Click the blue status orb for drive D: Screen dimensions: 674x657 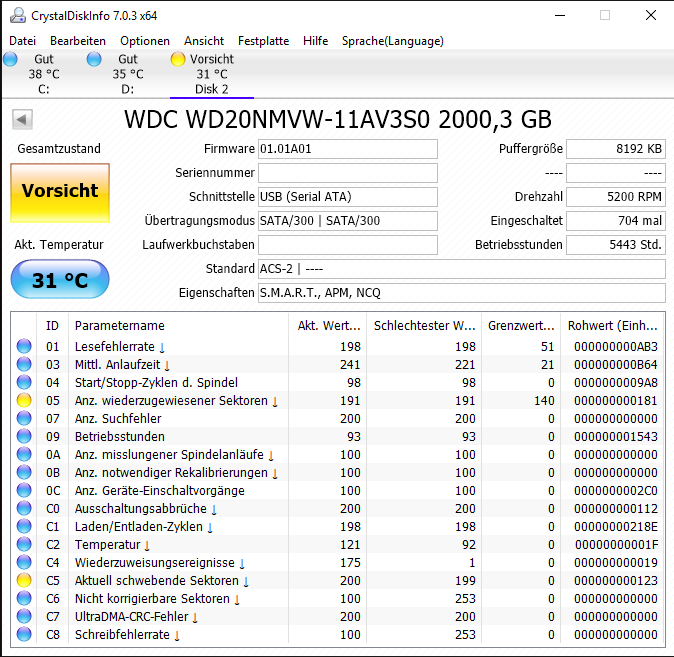pos(94,59)
